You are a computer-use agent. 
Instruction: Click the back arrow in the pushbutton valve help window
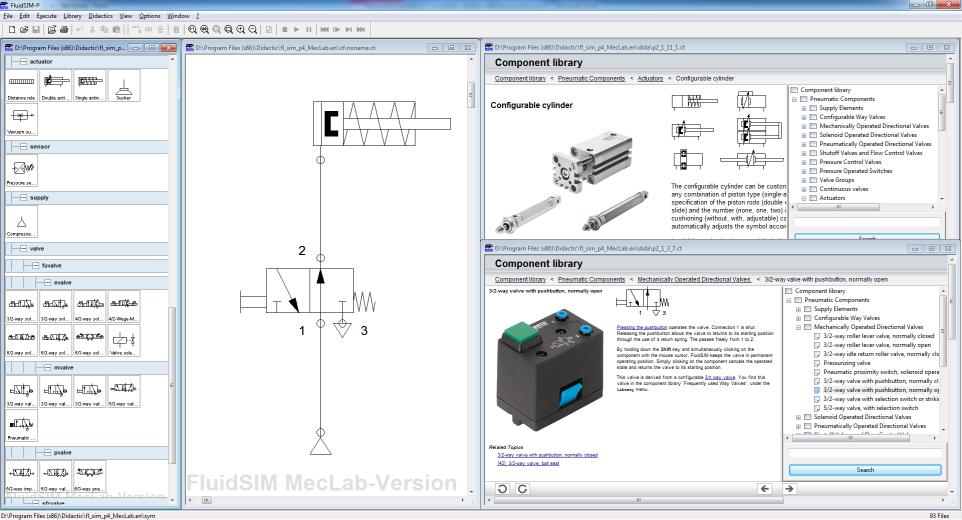(764, 489)
